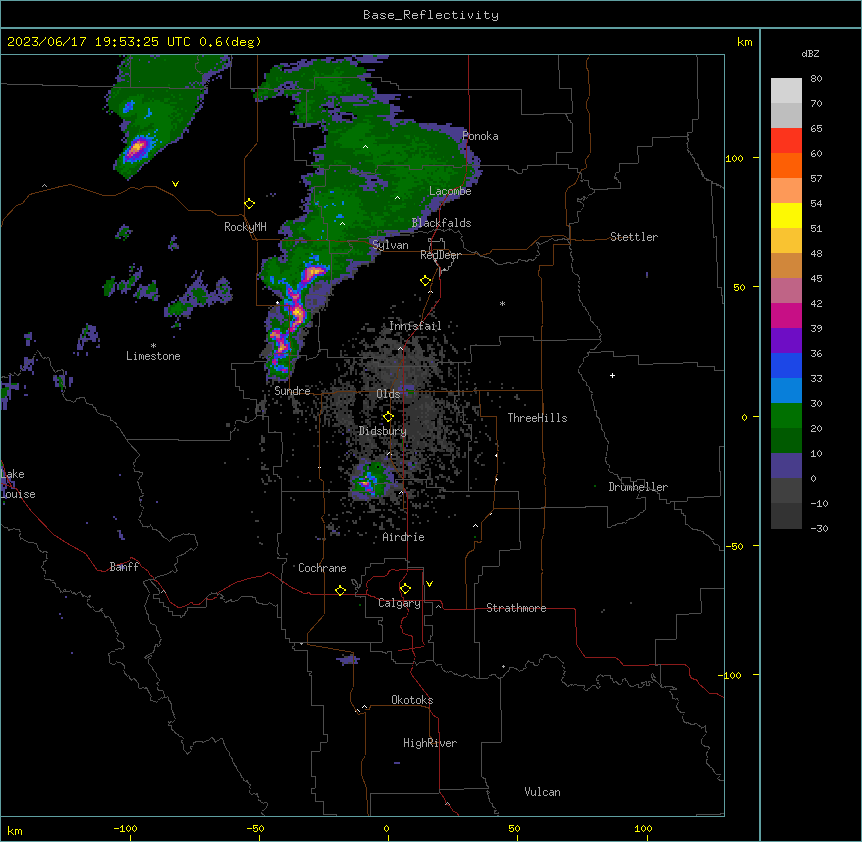Image resolution: width=862 pixels, height=842 pixels.
Task: Click the Vulcan city label
Action: pos(542,792)
